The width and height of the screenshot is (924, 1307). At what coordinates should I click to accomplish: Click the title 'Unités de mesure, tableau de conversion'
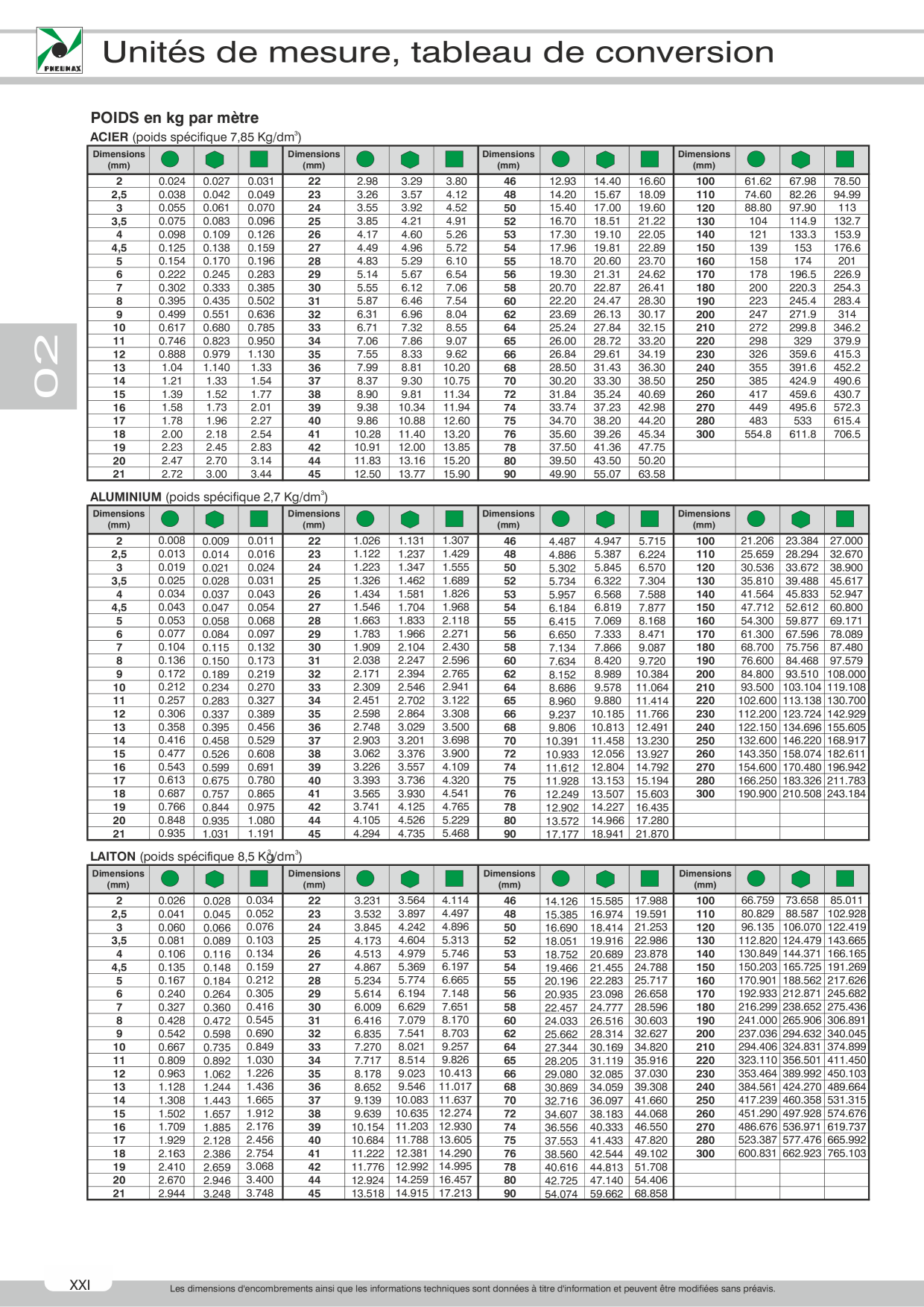(438, 52)
